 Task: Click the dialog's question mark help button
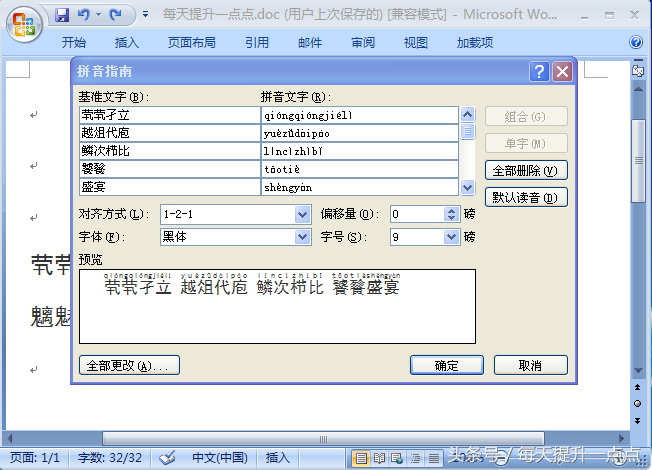click(539, 72)
